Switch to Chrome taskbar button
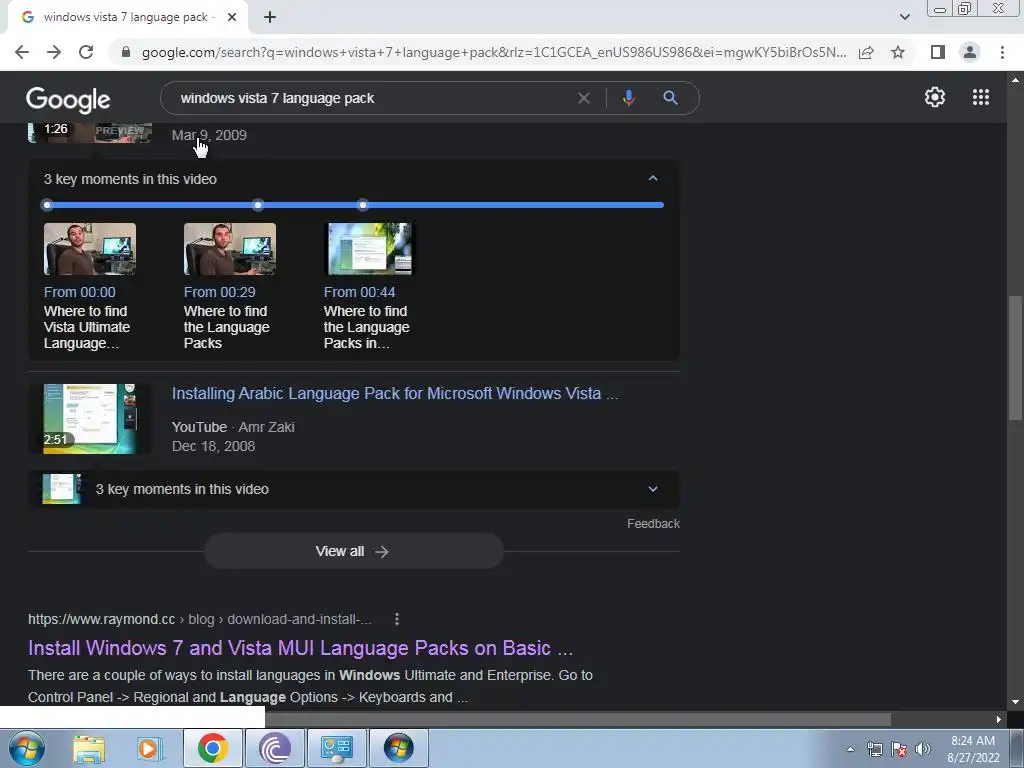 (x=212, y=748)
